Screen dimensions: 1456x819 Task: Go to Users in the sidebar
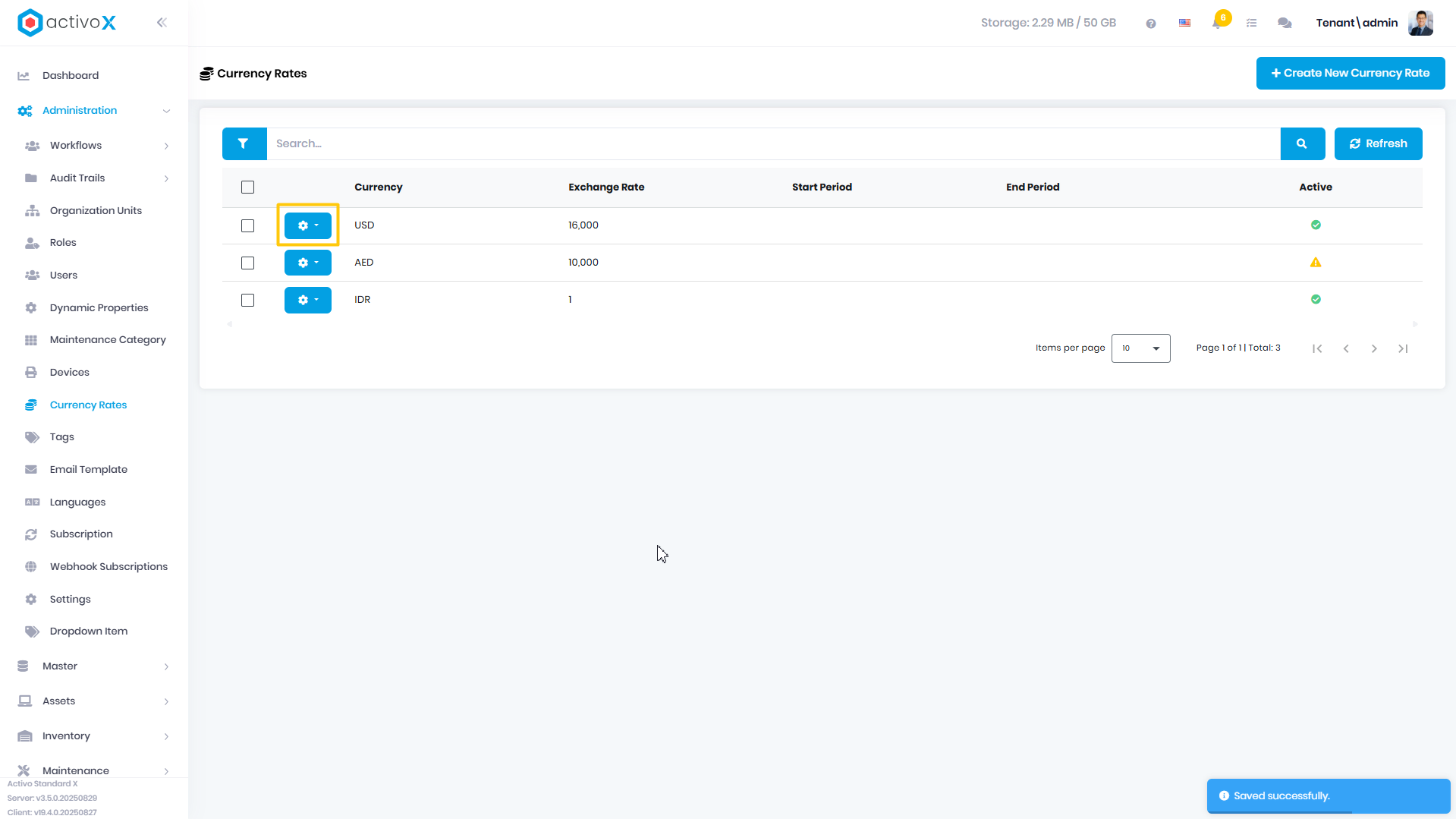tap(64, 276)
